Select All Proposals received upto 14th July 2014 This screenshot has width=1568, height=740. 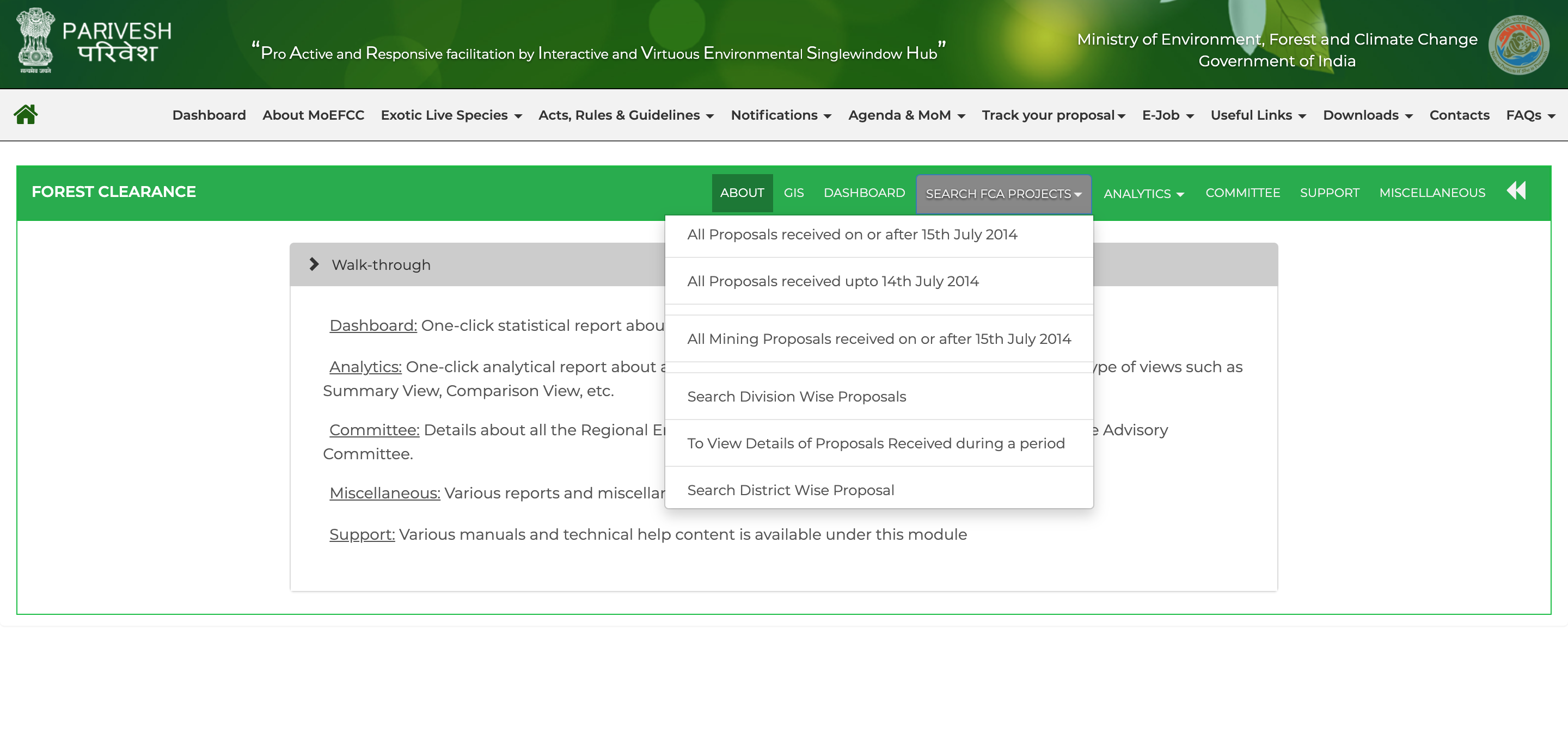pyautogui.click(x=832, y=281)
